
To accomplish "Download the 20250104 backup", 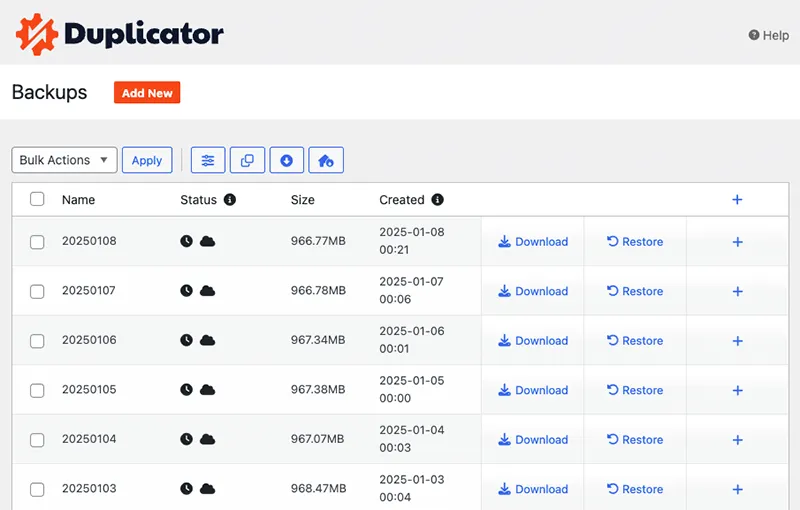I will pyautogui.click(x=533, y=440).
